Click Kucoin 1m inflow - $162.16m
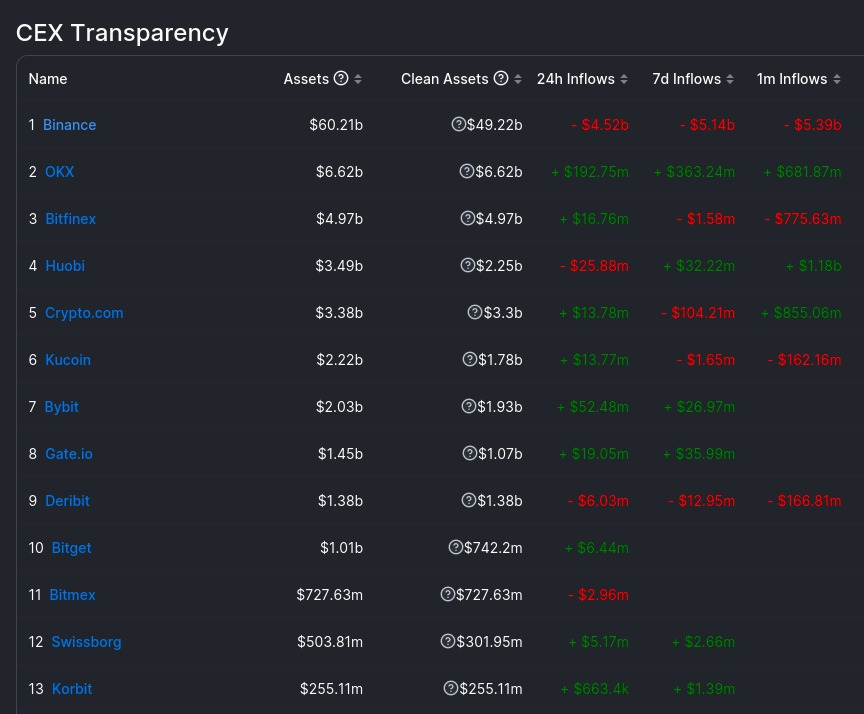 [x=804, y=360]
